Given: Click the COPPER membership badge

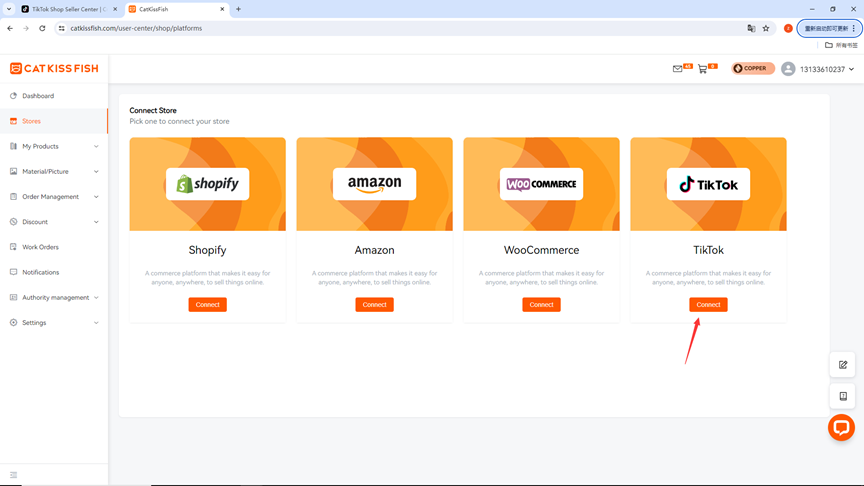Looking at the screenshot, I should click(x=753, y=68).
